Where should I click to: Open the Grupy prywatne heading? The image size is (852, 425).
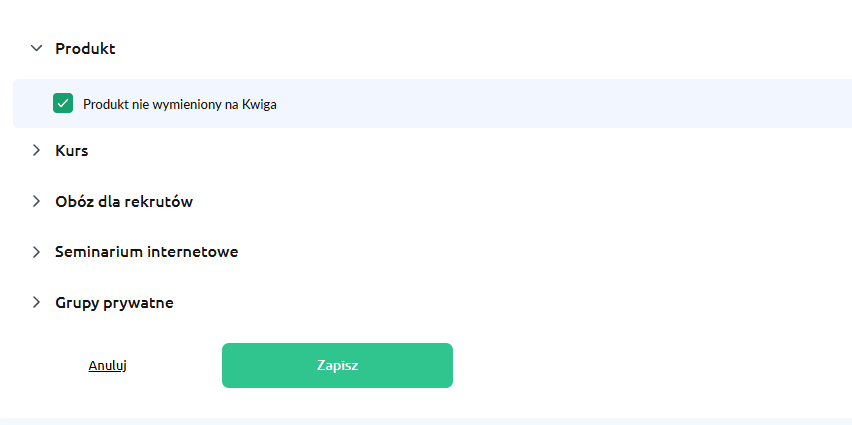tap(115, 303)
